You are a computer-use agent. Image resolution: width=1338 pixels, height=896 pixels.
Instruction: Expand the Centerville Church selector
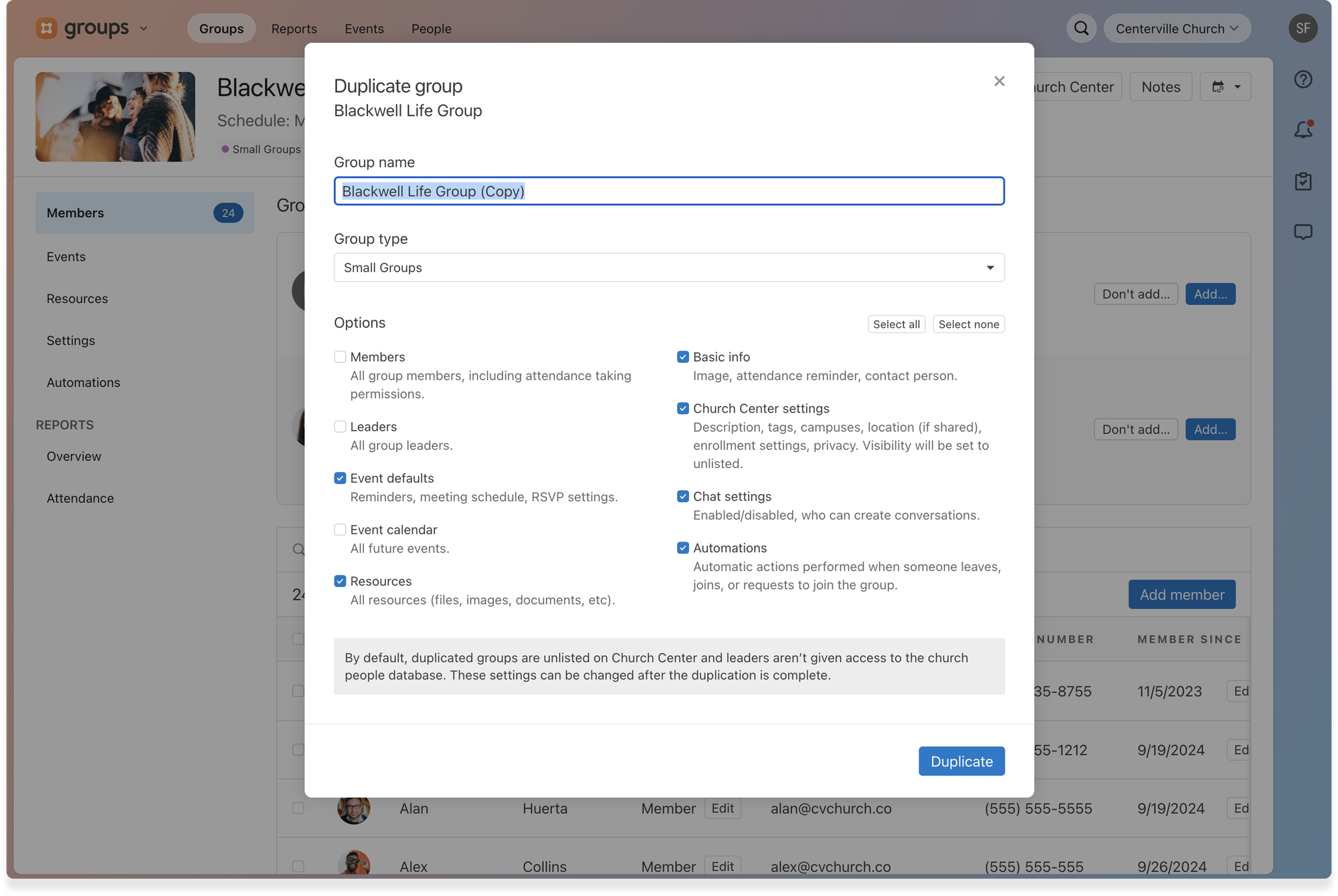[1177, 28]
